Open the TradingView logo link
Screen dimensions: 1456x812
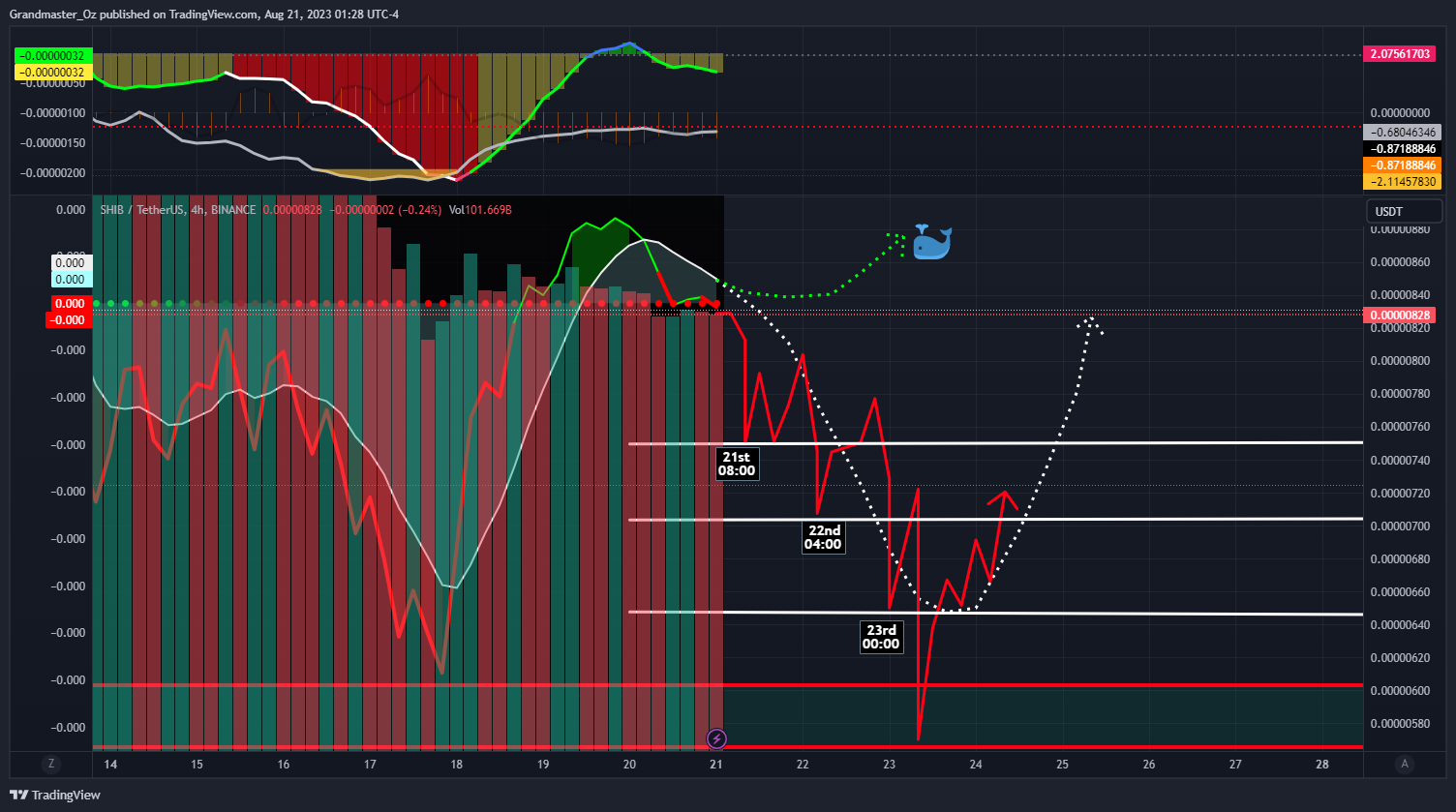point(53,795)
